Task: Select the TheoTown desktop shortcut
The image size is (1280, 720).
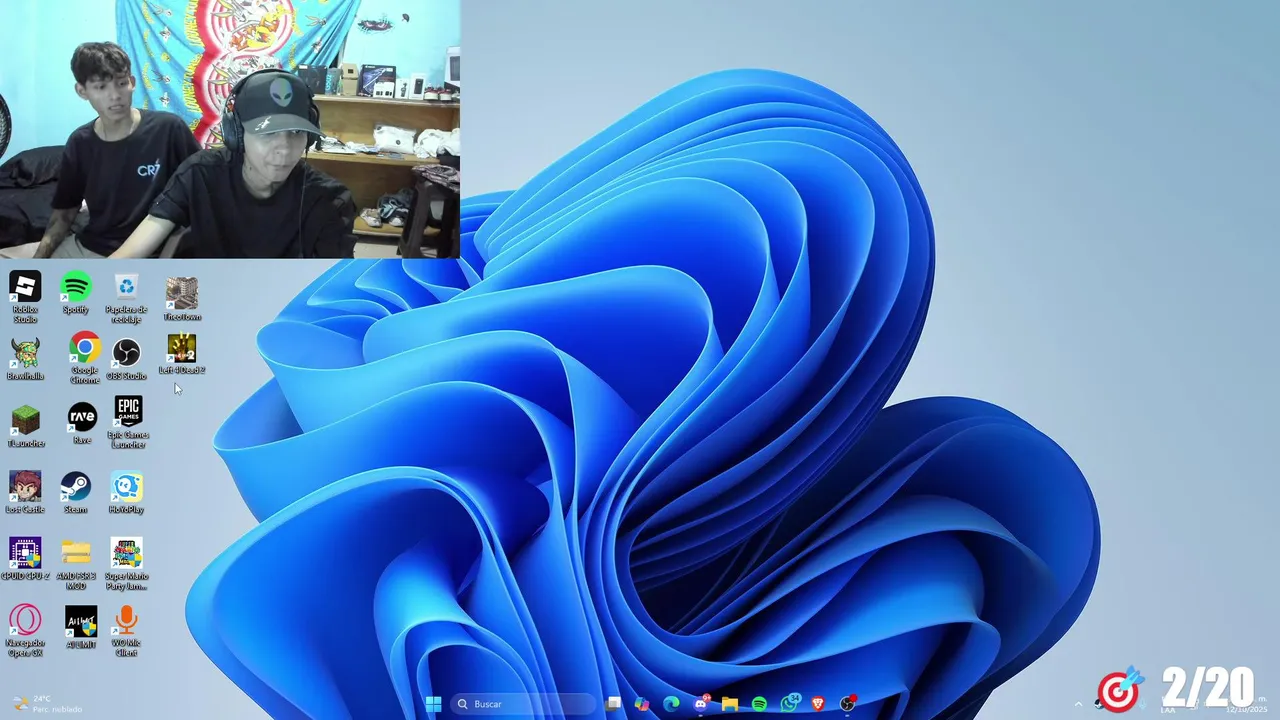Action: point(182,299)
